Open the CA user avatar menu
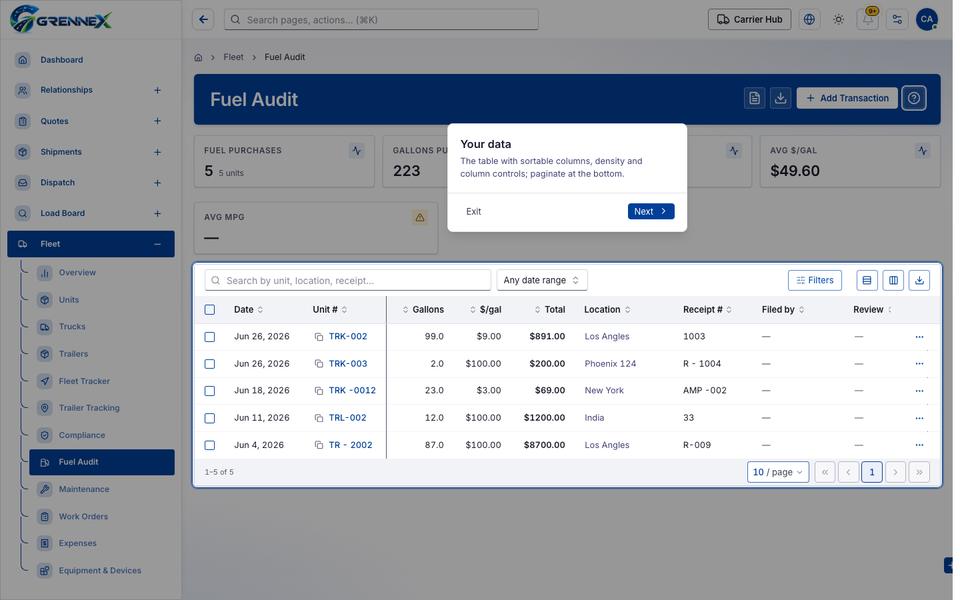The height and width of the screenshot is (600, 960). pyautogui.click(x=926, y=20)
